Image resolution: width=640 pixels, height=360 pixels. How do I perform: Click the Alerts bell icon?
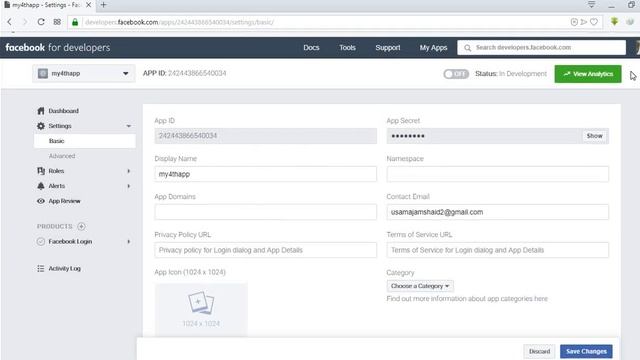[x=41, y=186]
